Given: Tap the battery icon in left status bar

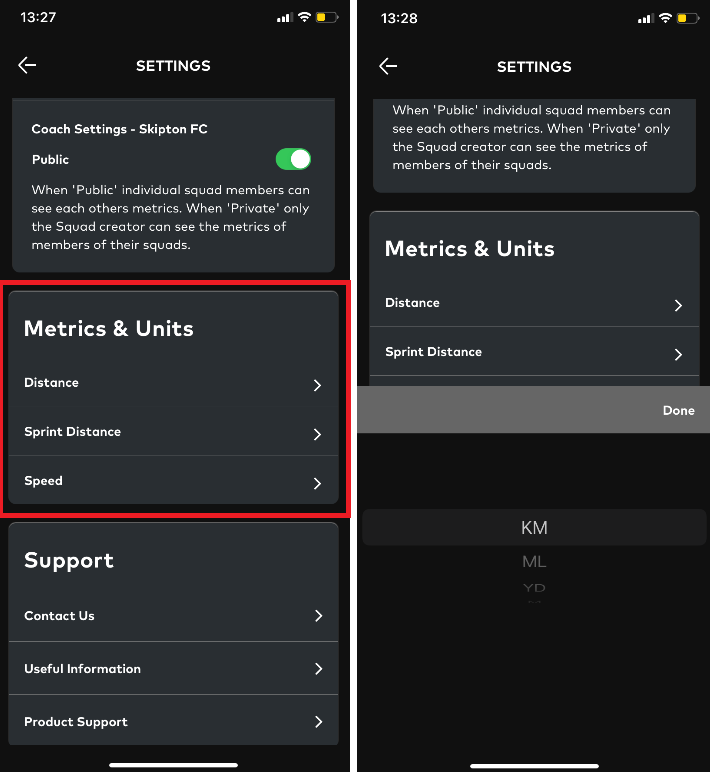Looking at the screenshot, I should click(326, 18).
